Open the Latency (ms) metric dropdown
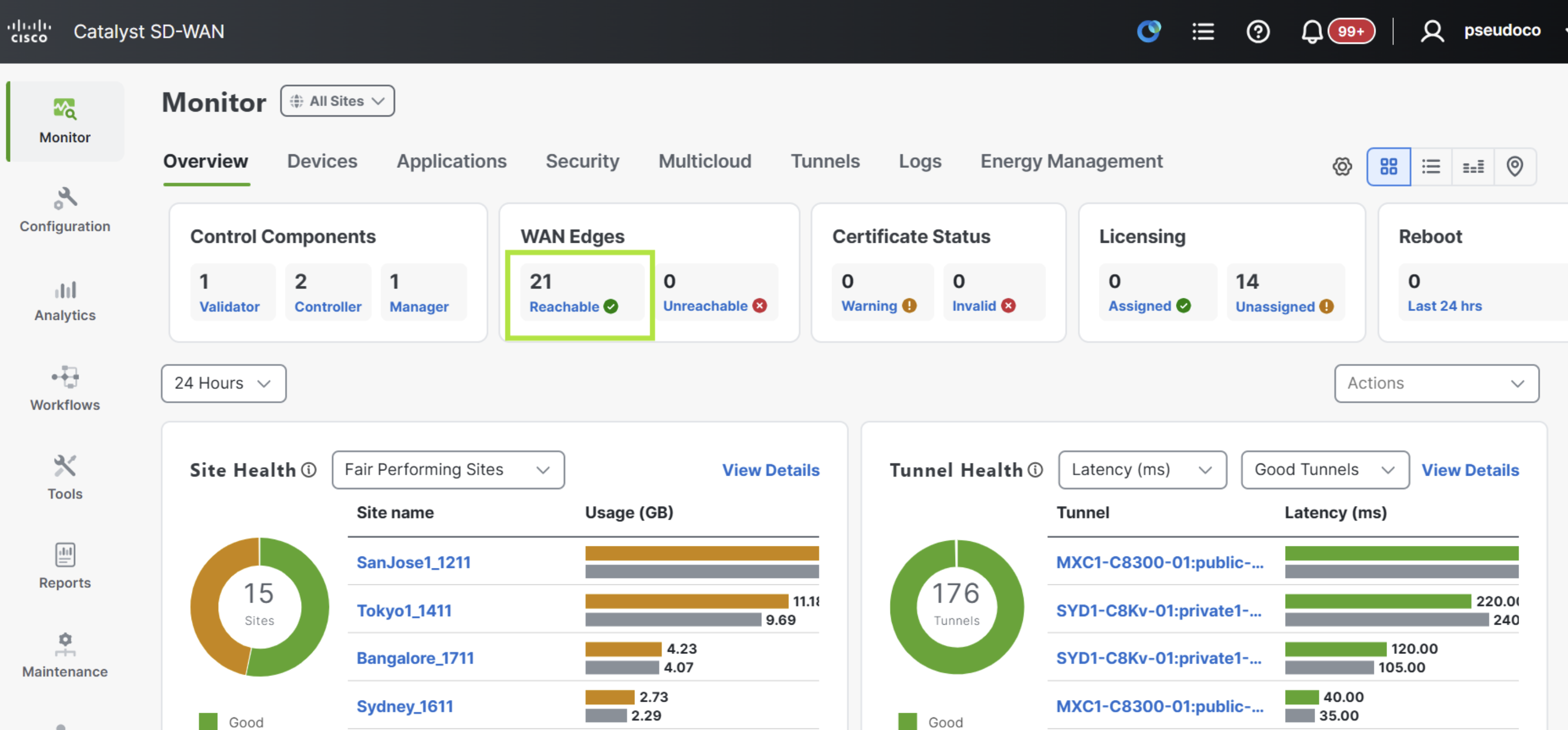Image resolution: width=1568 pixels, height=730 pixels. [x=1142, y=470]
